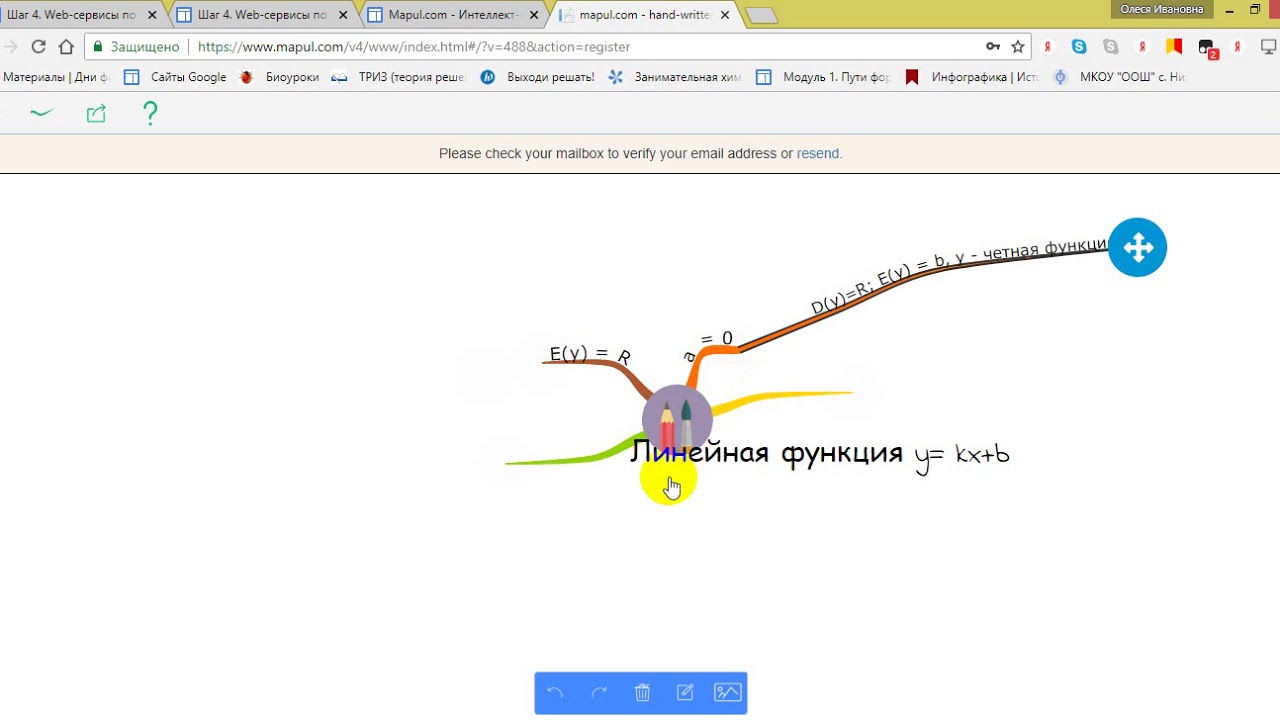This screenshot has height=720, width=1280.
Task: Open the "ТРИЗ (теория реше" bookmark
Action: 398,77
